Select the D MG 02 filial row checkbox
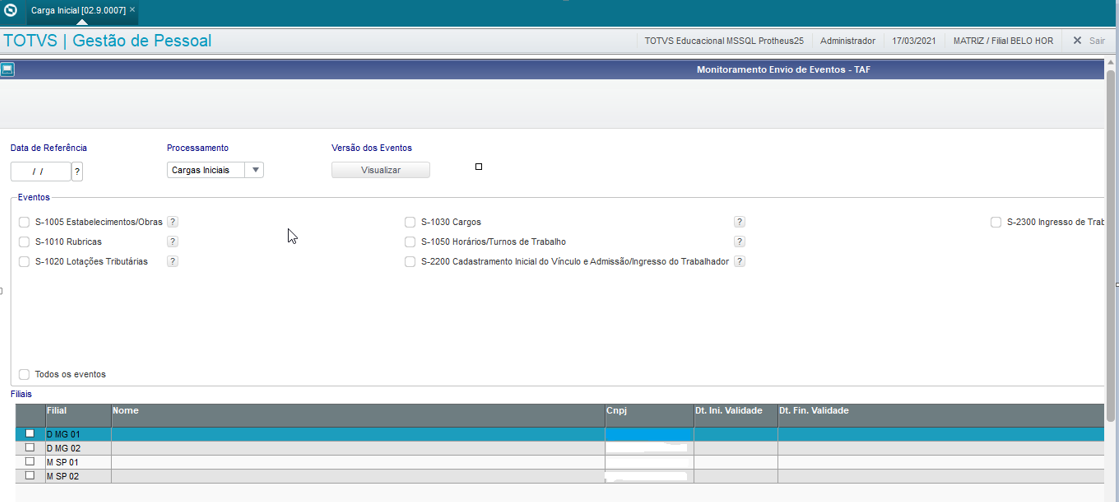 (x=29, y=447)
